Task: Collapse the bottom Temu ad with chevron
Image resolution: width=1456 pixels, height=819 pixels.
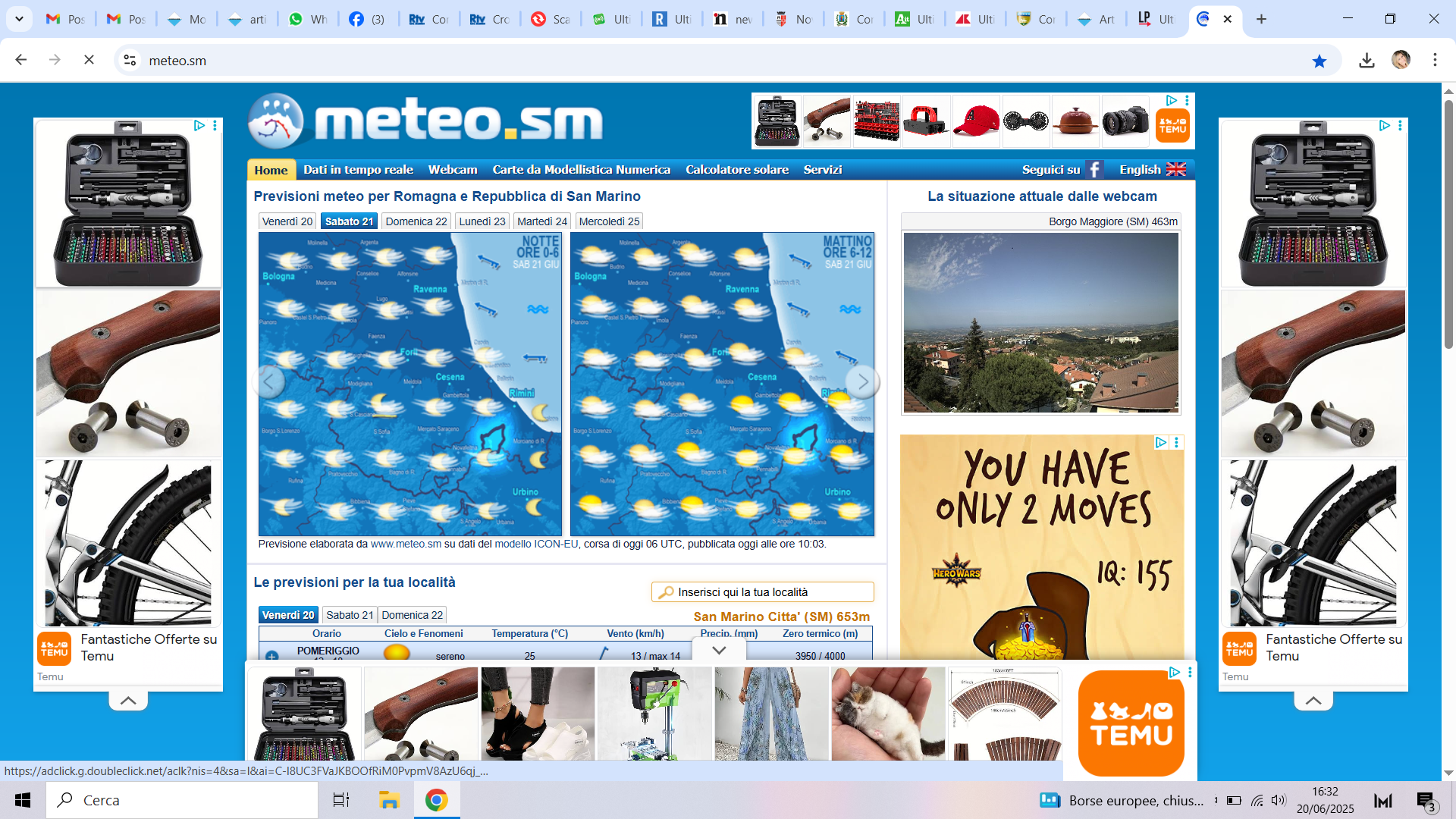Action: [x=719, y=650]
